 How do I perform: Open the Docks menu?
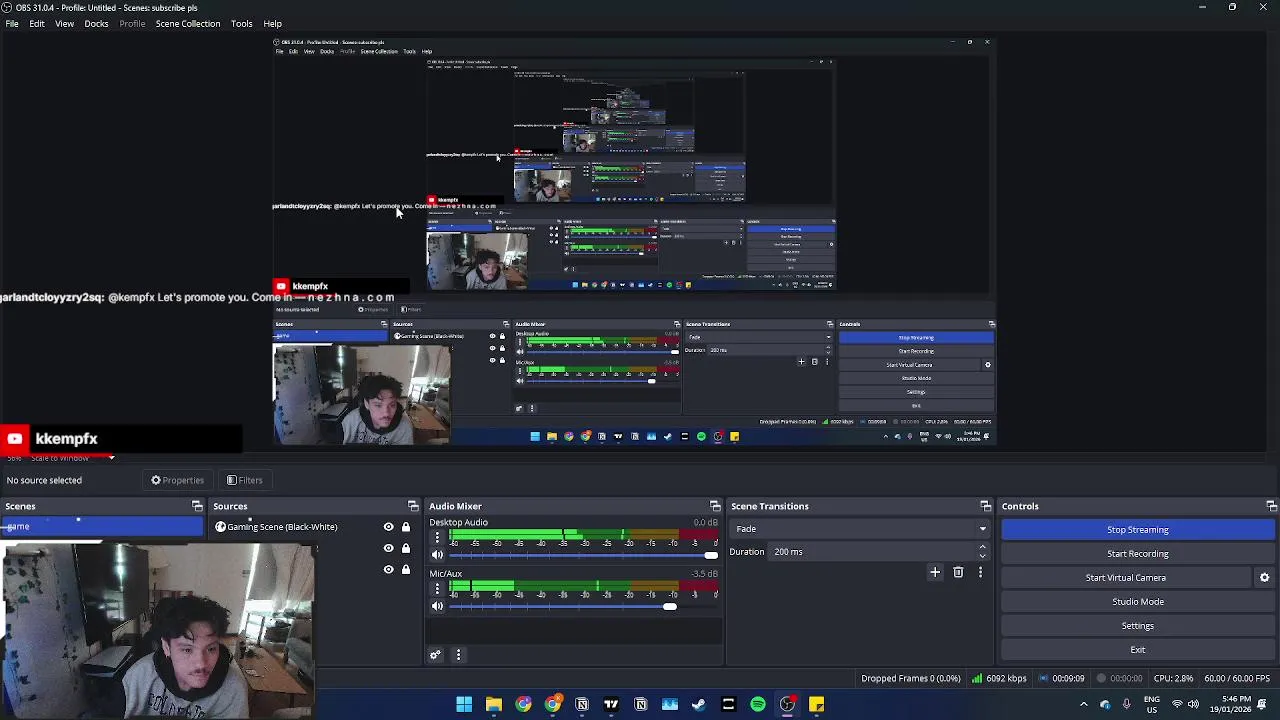point(96,23)
